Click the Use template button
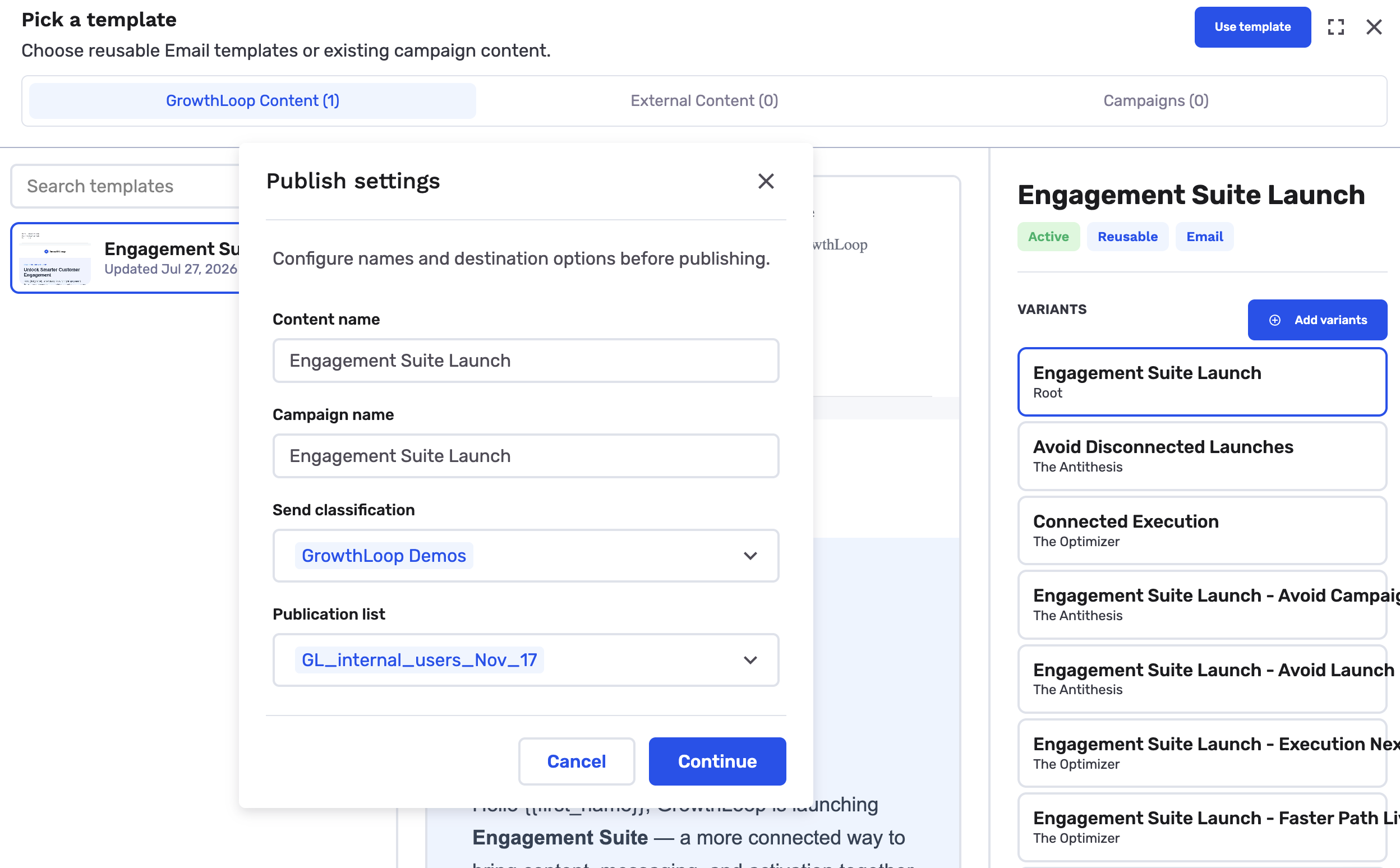 1252,27
